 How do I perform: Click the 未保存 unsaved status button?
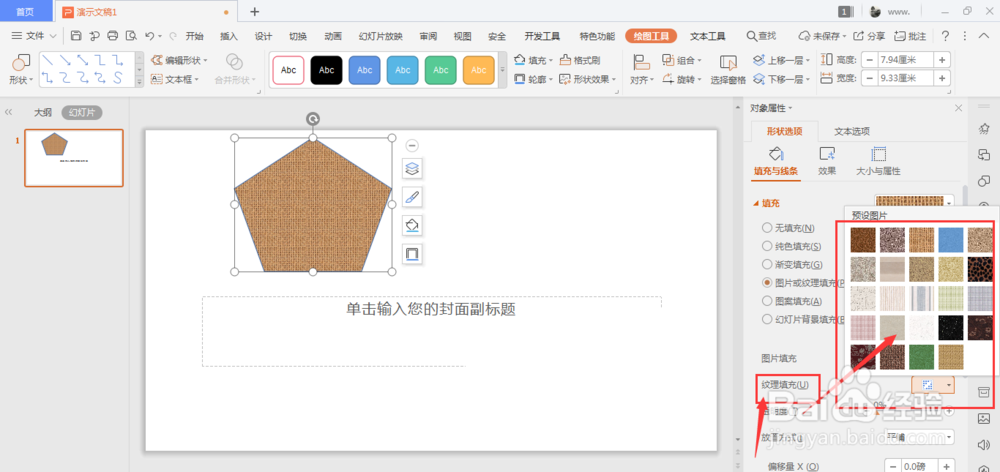point(823,36)
